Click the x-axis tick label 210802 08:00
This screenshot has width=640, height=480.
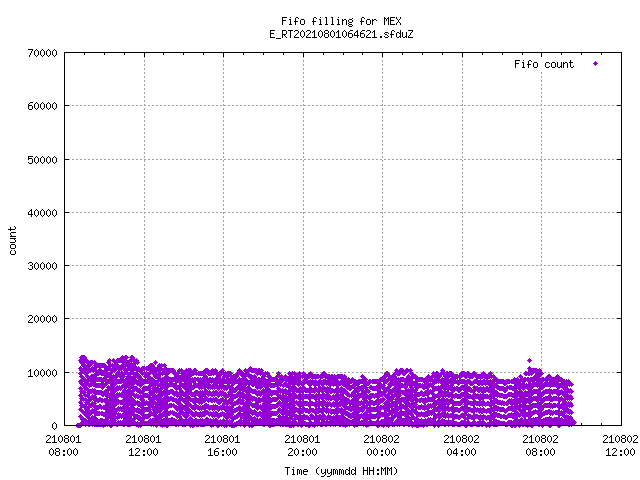[541, 446]
